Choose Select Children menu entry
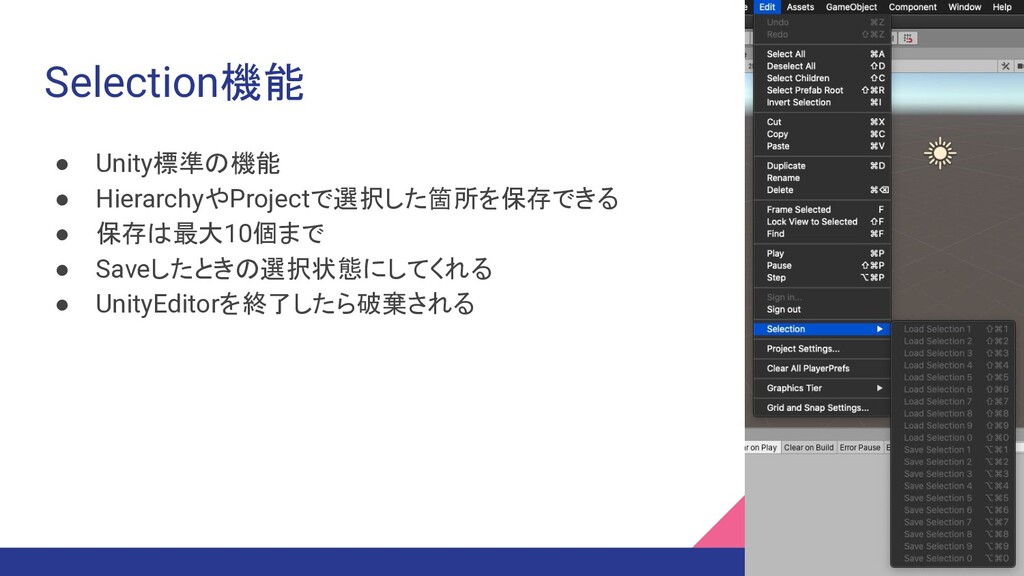This screenshot has height=576, width=1024. 823,78
